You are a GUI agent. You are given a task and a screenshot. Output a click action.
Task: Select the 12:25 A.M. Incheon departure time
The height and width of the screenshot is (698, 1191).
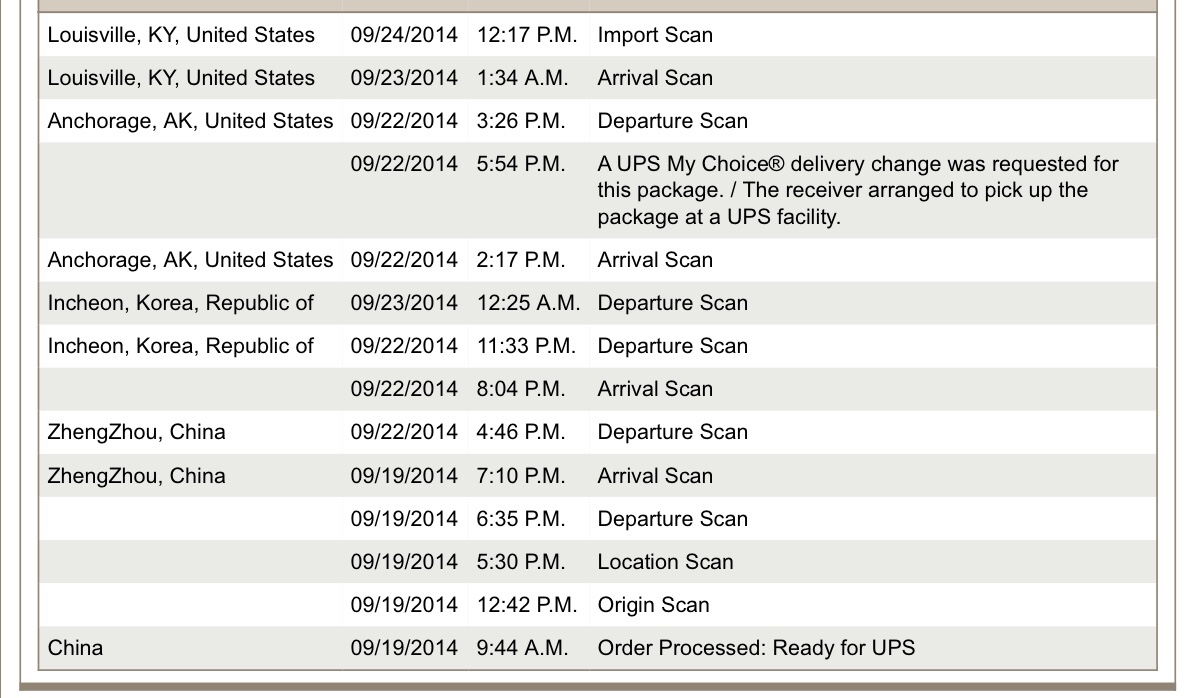(528, 303)
